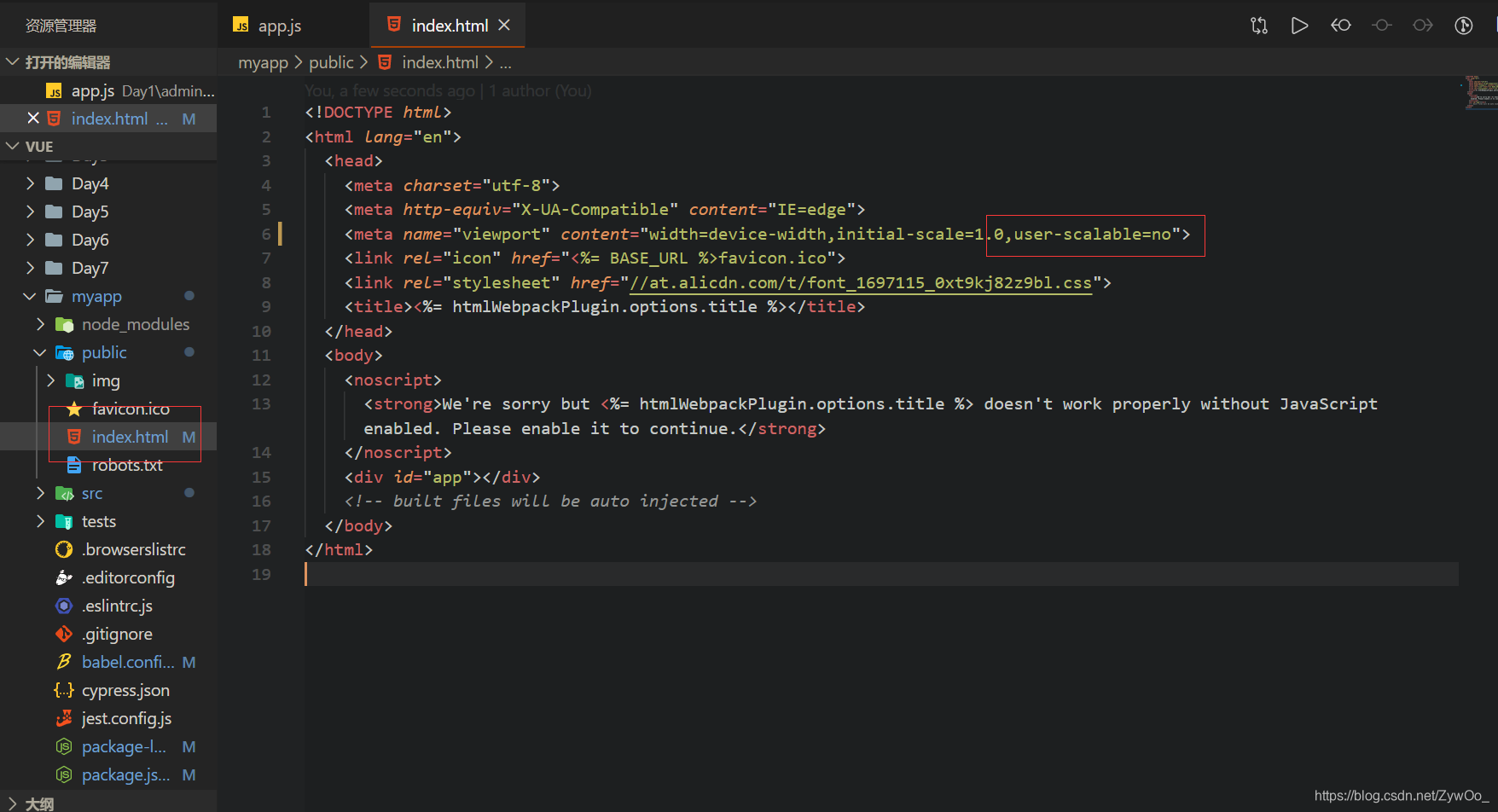Click the Run play icon in toolbar
Viewport: 1498px width, 812px height.
(x=1299, y=26)
